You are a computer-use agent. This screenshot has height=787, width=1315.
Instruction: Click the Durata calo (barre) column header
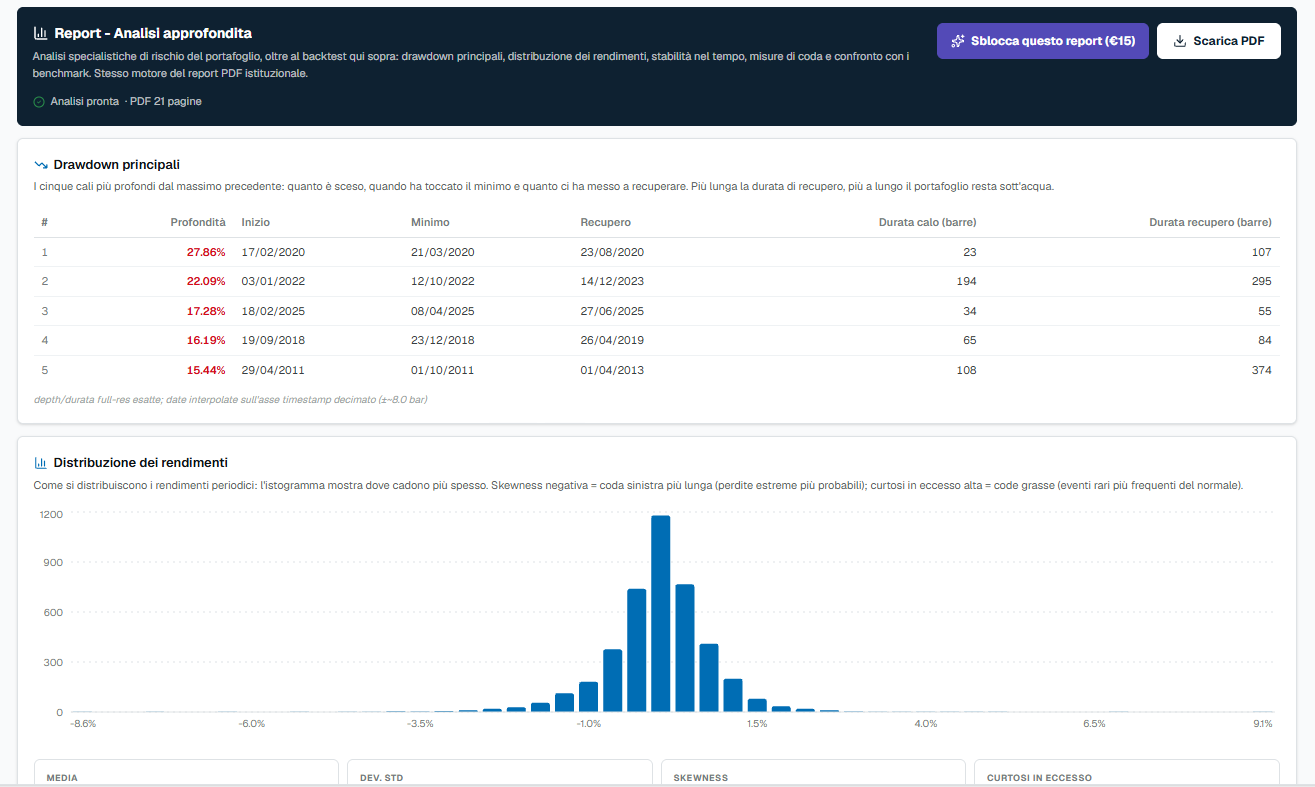(928, 222)
